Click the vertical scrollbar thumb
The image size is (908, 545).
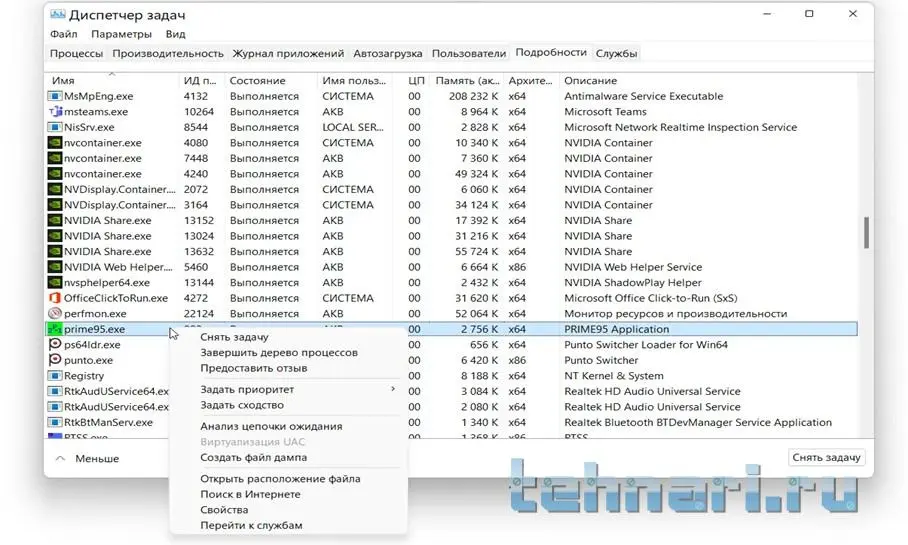click(x=866, y=233)
